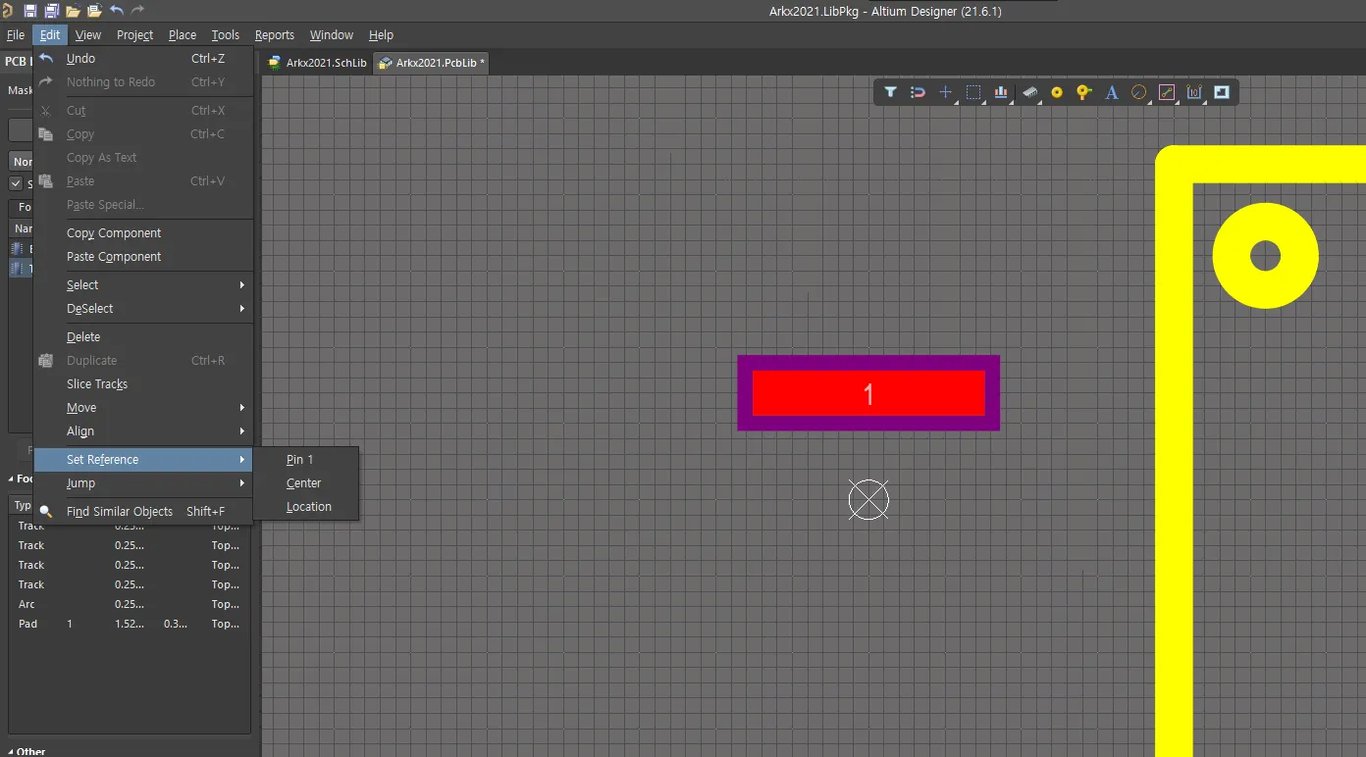1366x757 pixels.
Task: Click the origin reference marker on canvas
Action: pyautogui.click(x=868, y=499)
